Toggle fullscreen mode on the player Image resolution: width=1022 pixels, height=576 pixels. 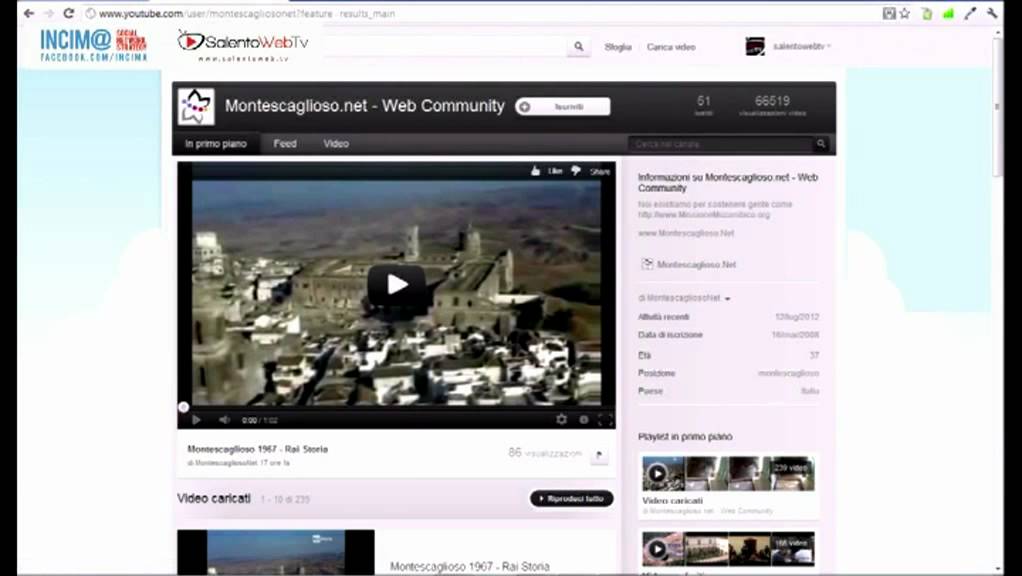(605, 420)
